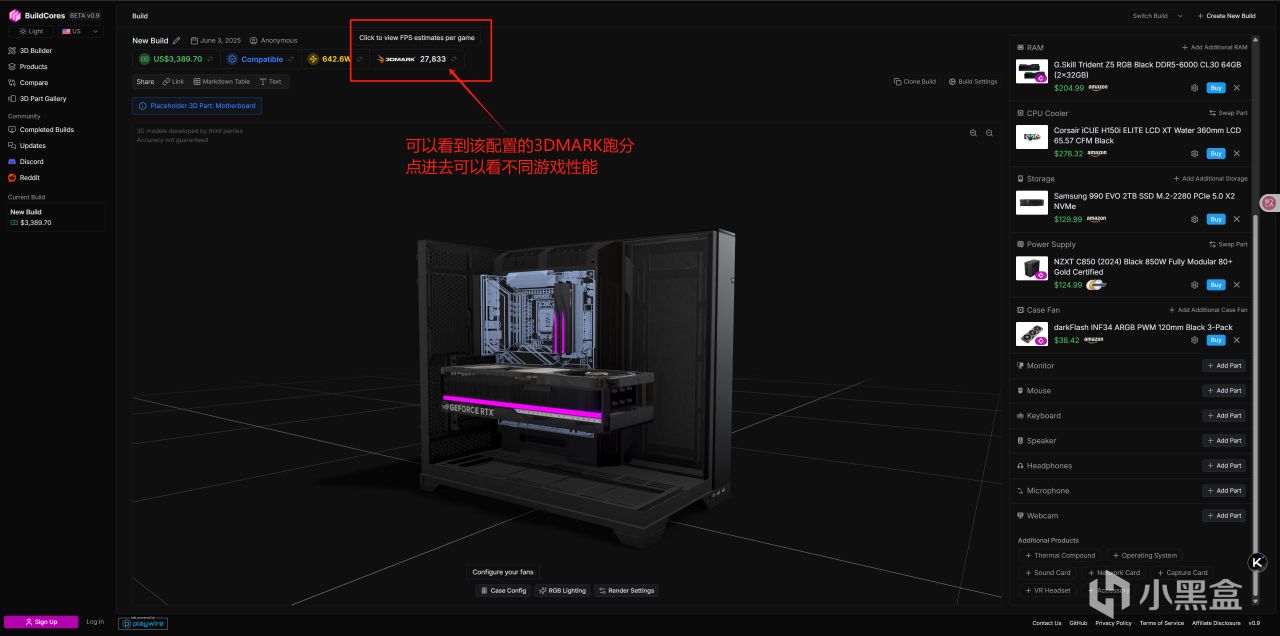Click Placeholder 3D Part: Motherboard notice

[197, 106]
